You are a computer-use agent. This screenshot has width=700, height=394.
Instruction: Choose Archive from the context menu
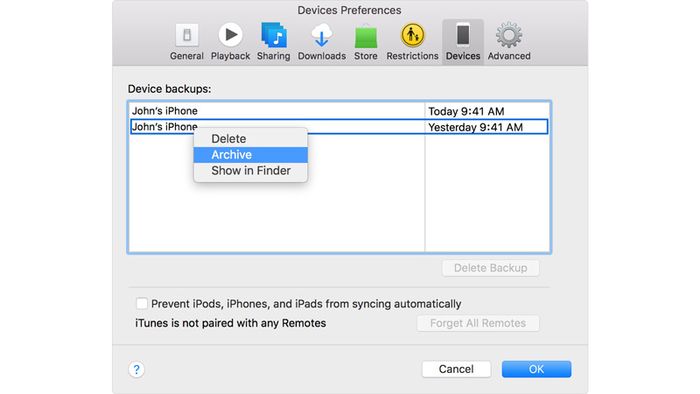point(250,155)
